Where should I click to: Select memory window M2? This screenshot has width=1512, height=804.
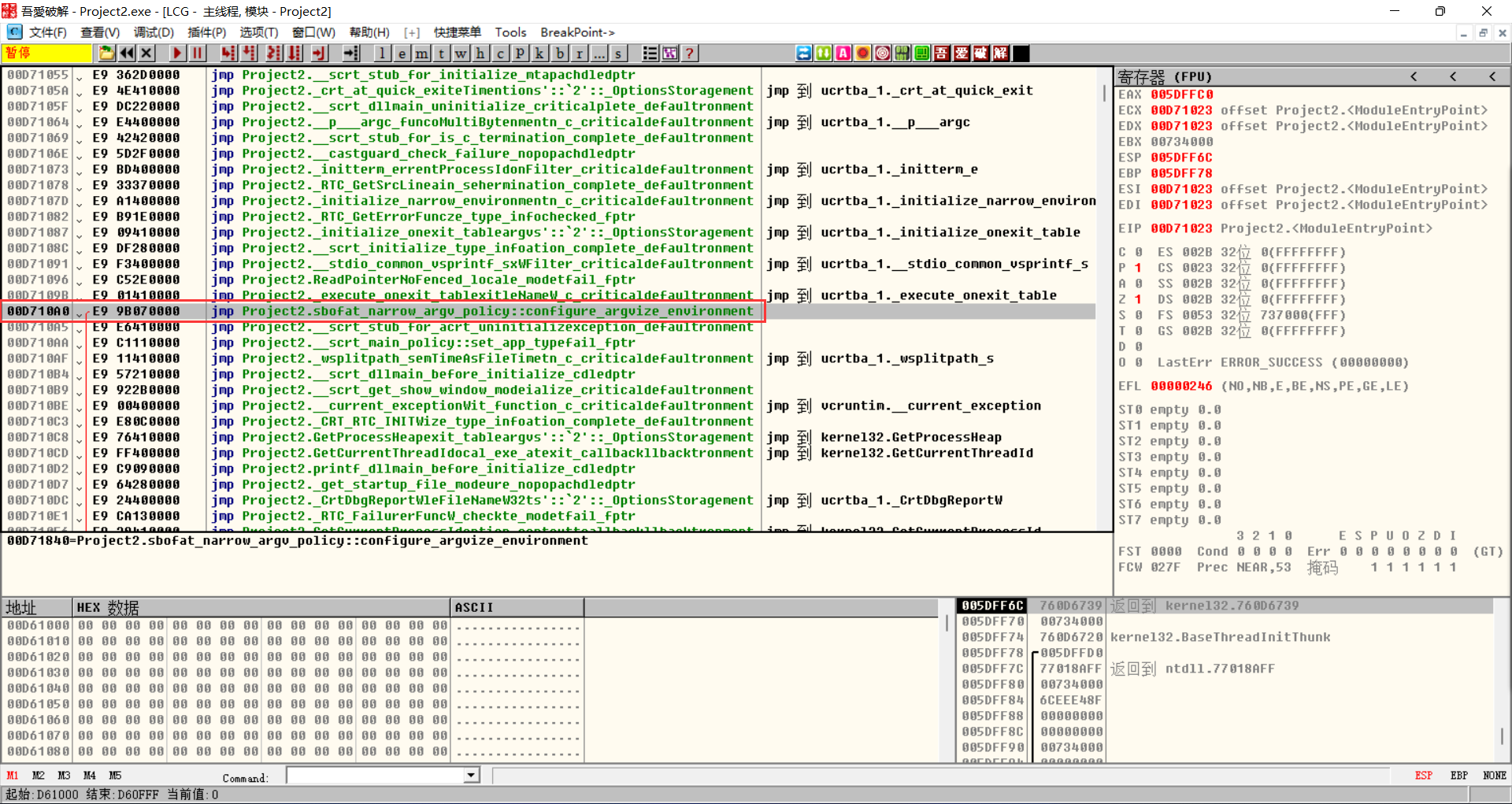[x=39, y=776]
